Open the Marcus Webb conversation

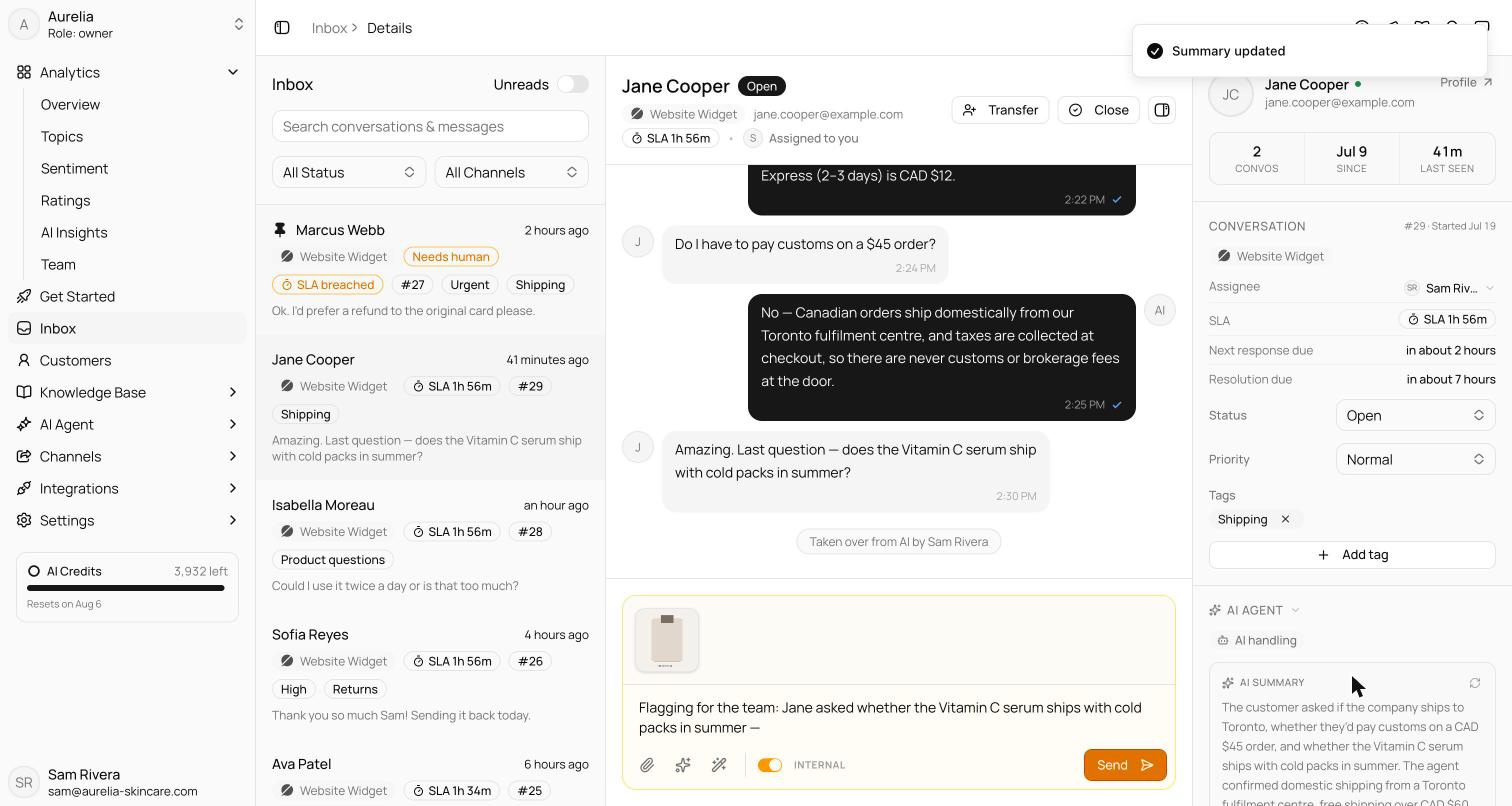(x=430, y=270)
